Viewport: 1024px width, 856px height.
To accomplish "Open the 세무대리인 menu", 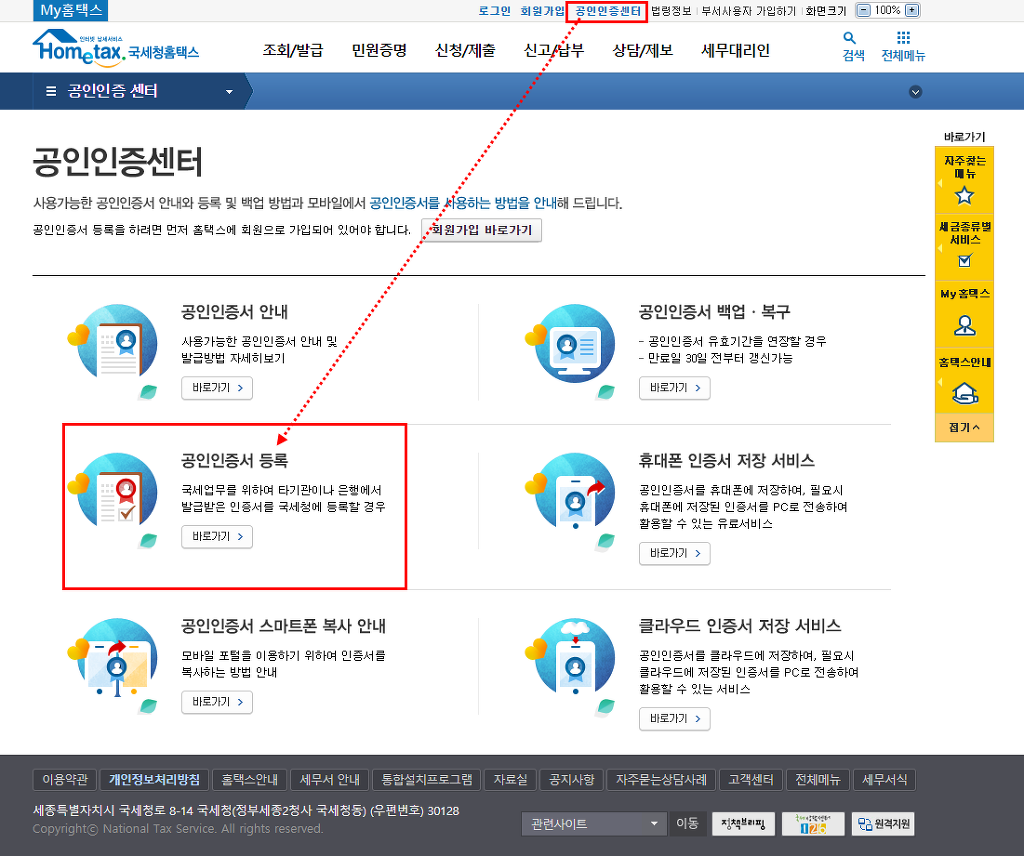I will click(x=735, y=50).
